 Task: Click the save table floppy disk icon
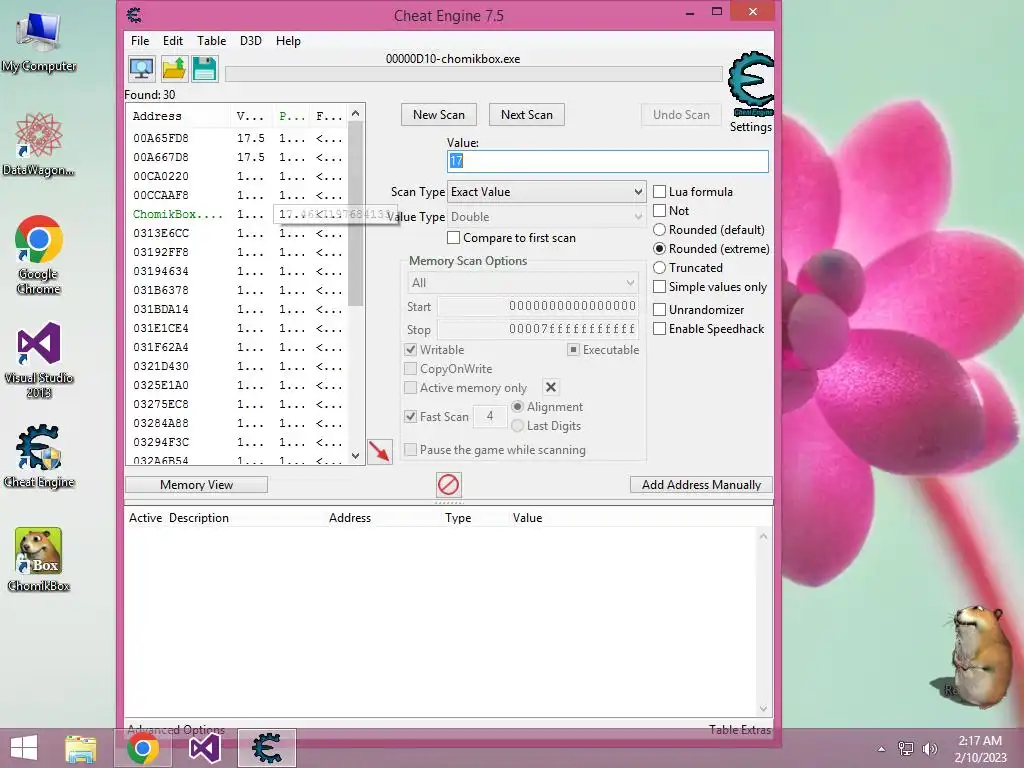click(x=204, y=69)
